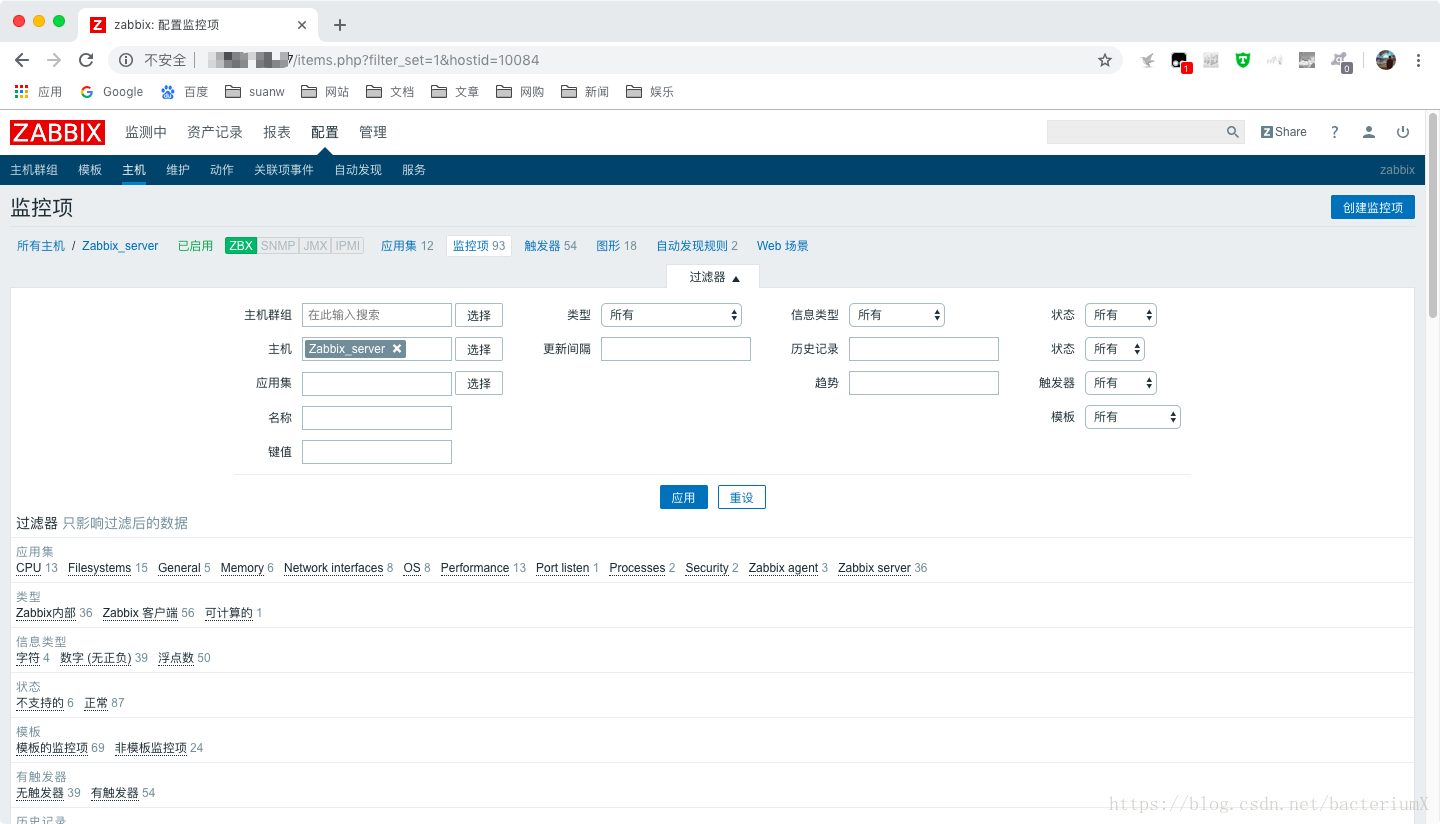Filter by Zabbix server application
1440x824 pixels.
point(874,568)
